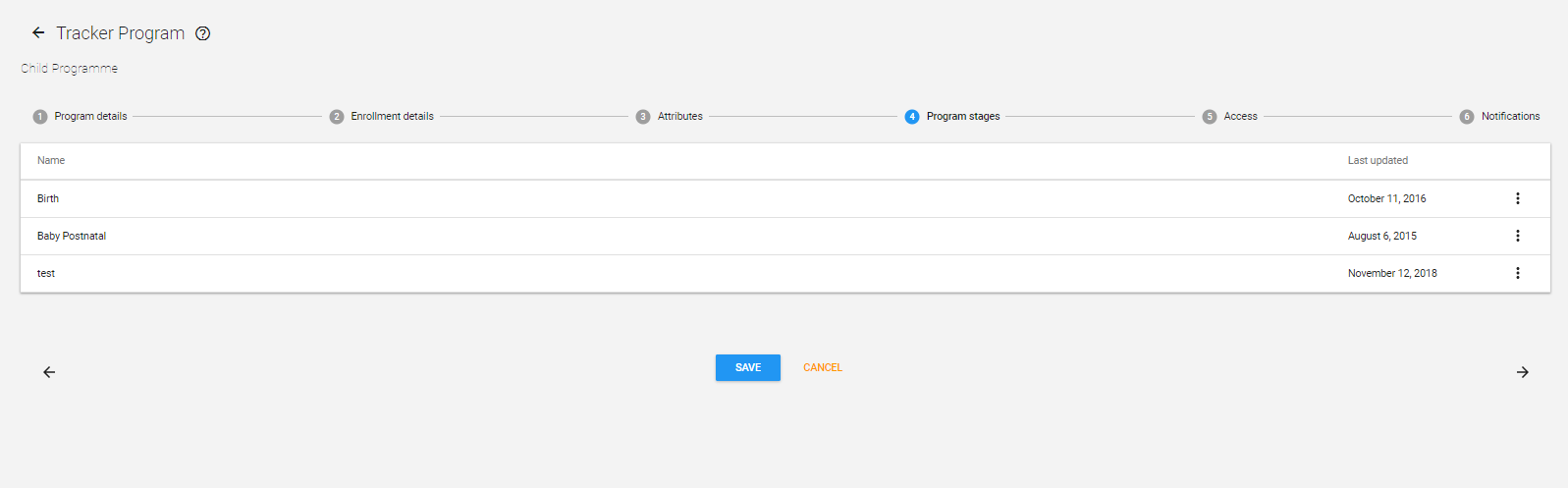Image resolution: width=1568 pixels, height=488 pixels.
Task: Go to previous step with bottom-left arrow
Action: [49, 372]
